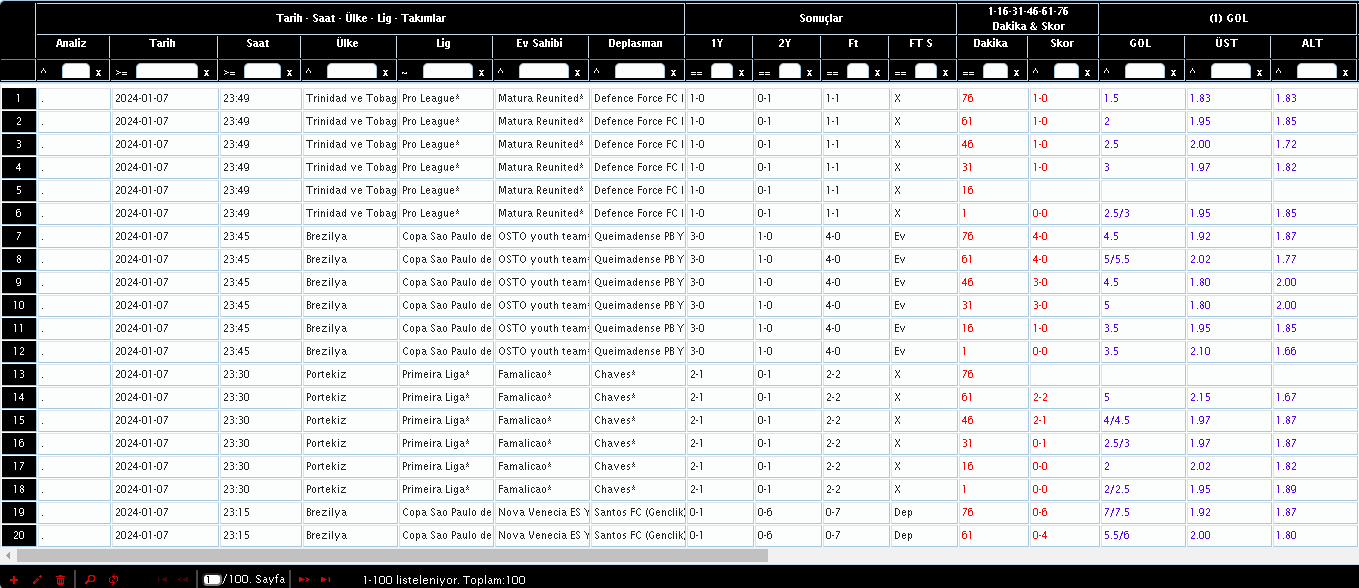Click the '1.66' ALT value in row 12
The image size is (1359, 588).
pyautogui.click(x=1314, y=351)
